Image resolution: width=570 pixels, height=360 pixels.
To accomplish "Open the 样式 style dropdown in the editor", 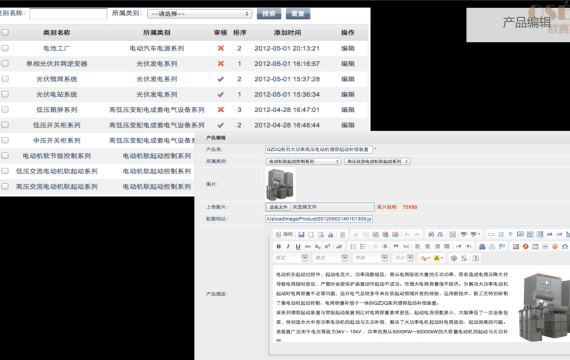I will [x=292, y=258].
